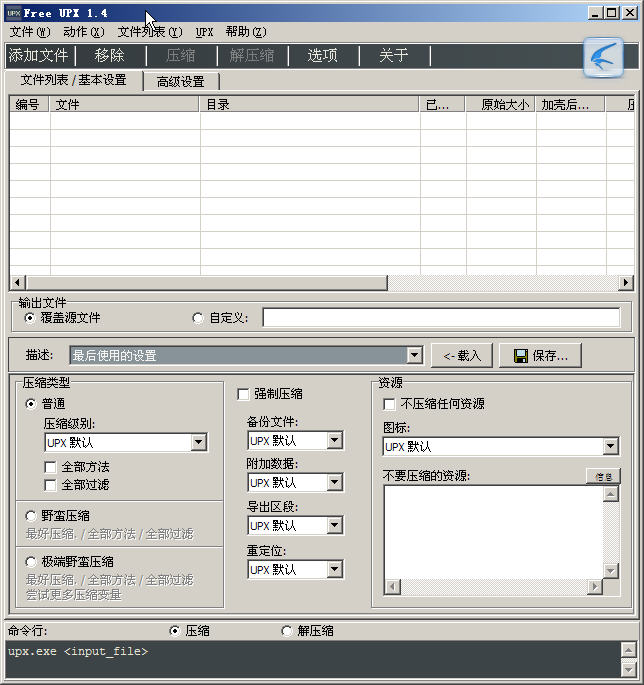Select the 野蛮压缩 radio button

32,516
